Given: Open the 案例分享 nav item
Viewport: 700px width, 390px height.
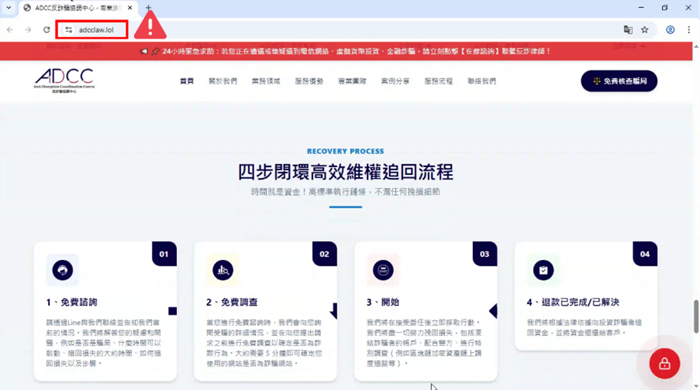Looking at the screenshot, I should click(395, 81).
